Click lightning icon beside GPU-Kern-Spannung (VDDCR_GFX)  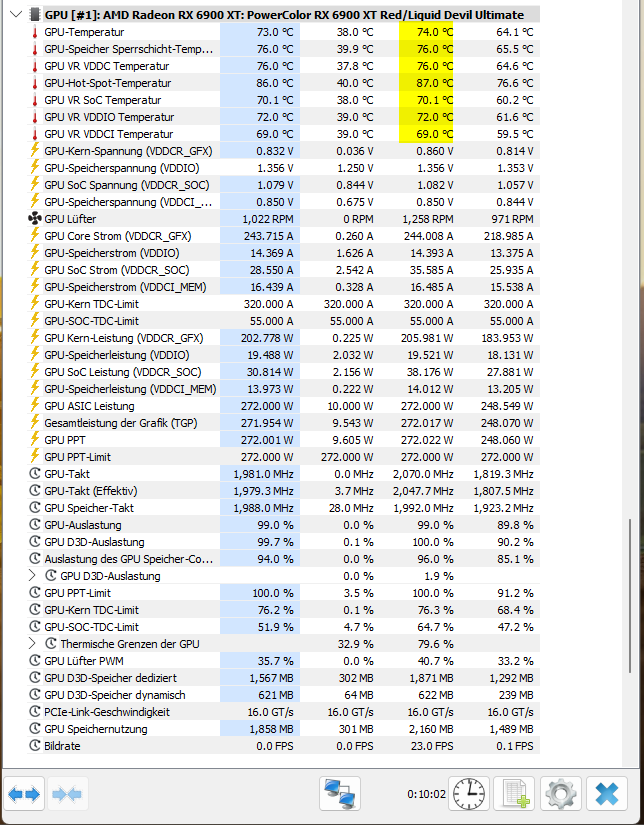pyautogui.click(x=35, y=150)
